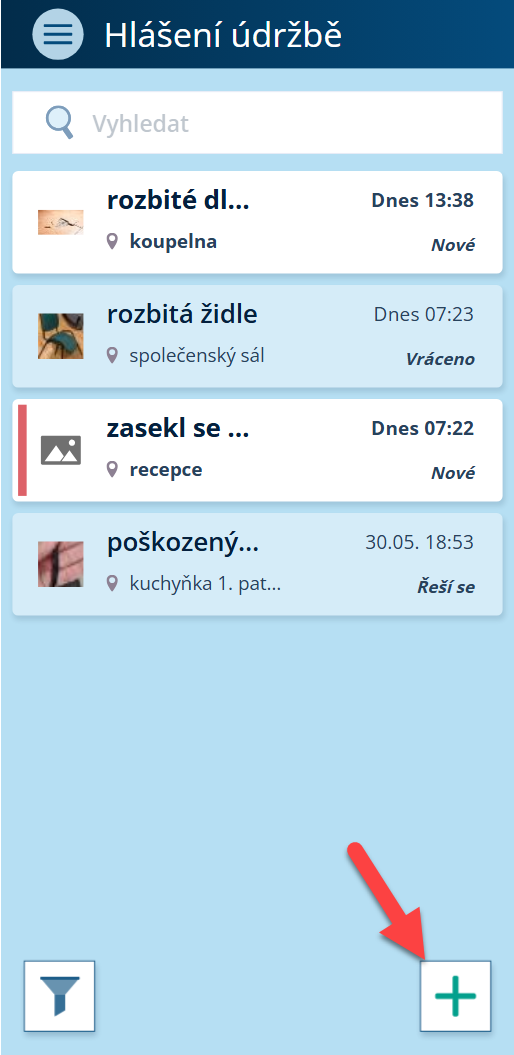
Task: Click the Řeší se status label
Action: click(446, 587)
